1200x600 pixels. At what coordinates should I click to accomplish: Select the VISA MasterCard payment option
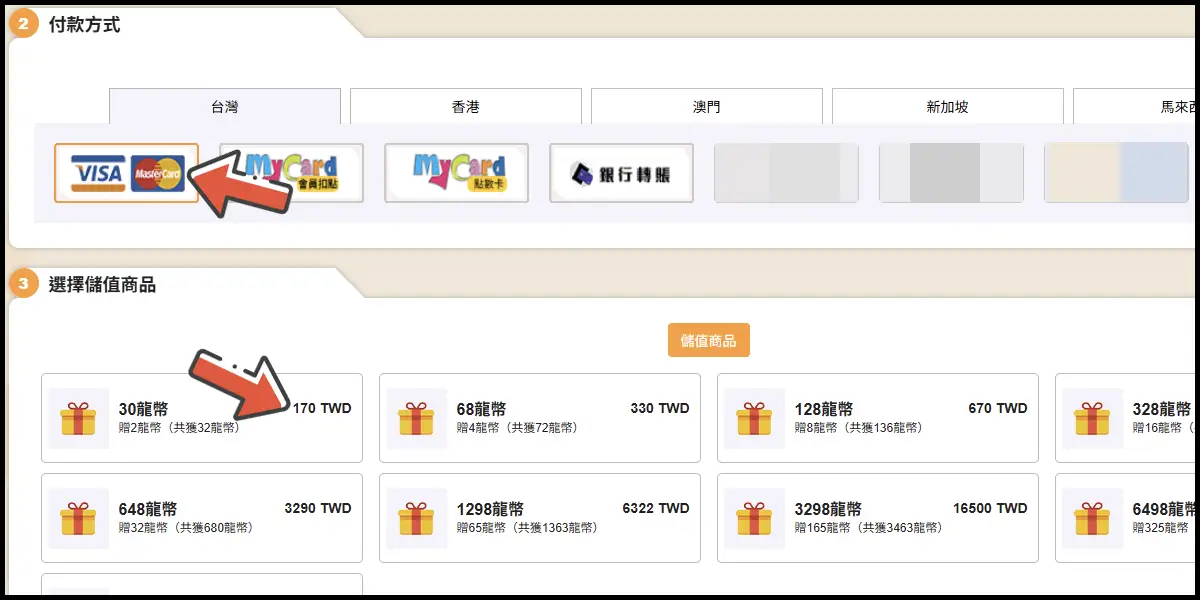click(x=126, y=173)
